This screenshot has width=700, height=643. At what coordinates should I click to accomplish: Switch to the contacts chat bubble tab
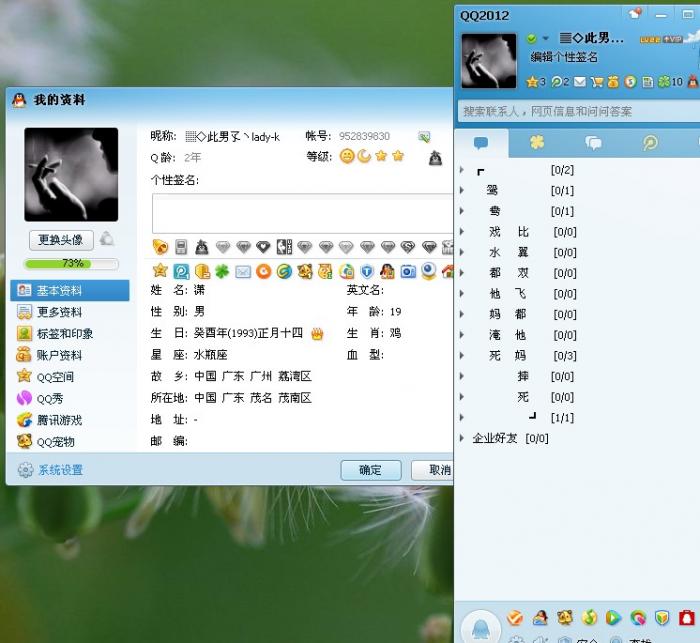tap(481, 143)
